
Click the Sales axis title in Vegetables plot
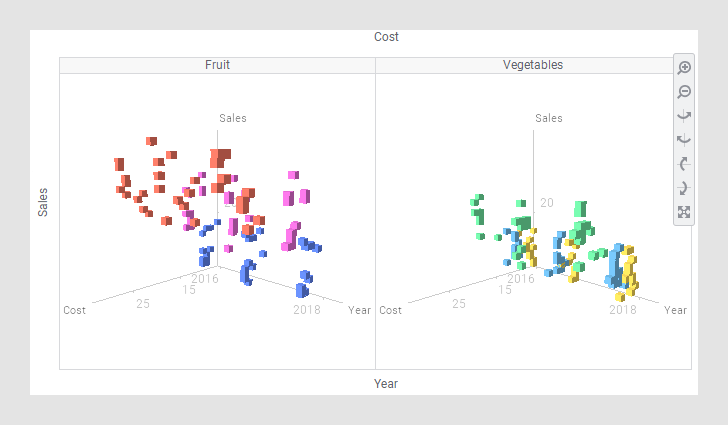pyautogui.click(x=549, y=118)
